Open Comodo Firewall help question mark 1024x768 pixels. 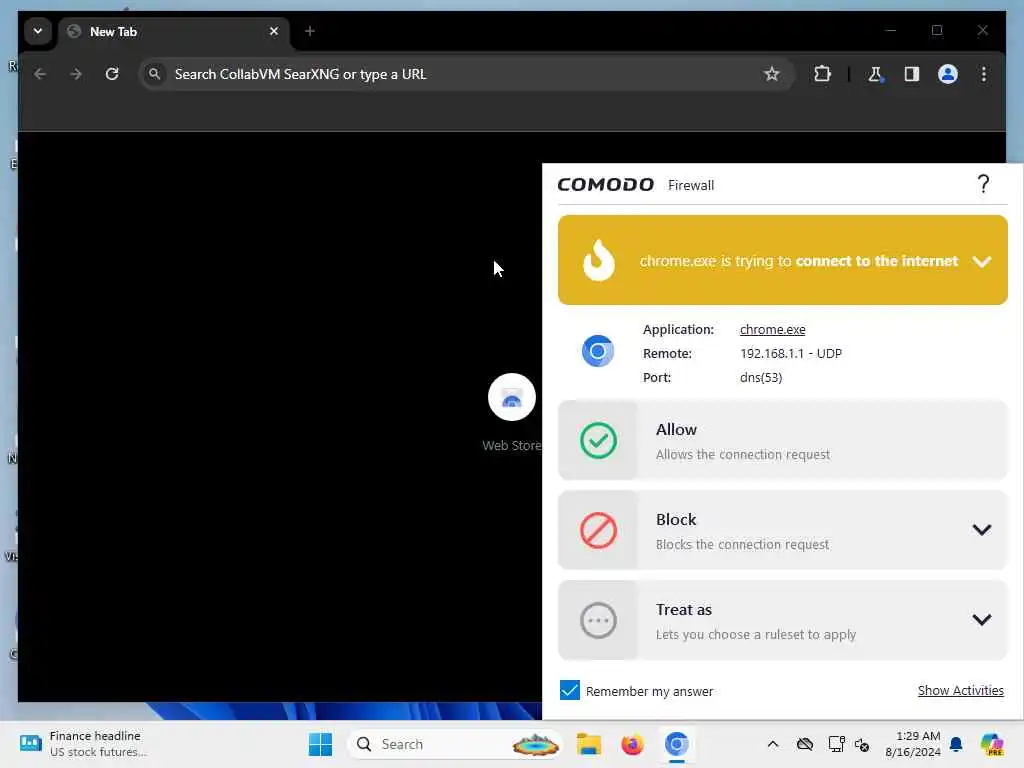[x=983, y=184]
